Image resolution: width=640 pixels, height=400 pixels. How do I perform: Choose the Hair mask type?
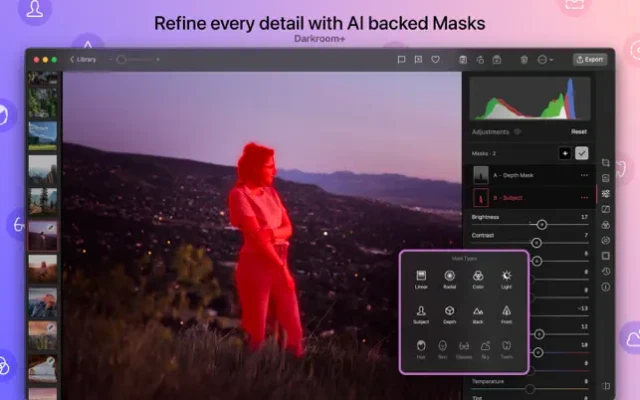pyautogui.click(x=421, y=349)
